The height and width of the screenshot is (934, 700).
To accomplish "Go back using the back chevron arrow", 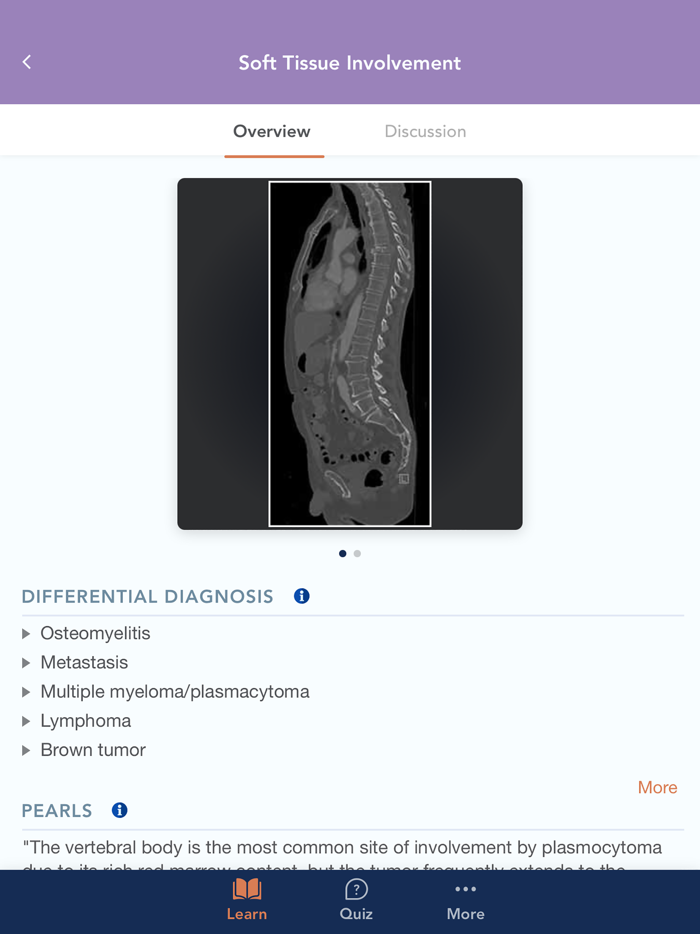I will [26, 62].
